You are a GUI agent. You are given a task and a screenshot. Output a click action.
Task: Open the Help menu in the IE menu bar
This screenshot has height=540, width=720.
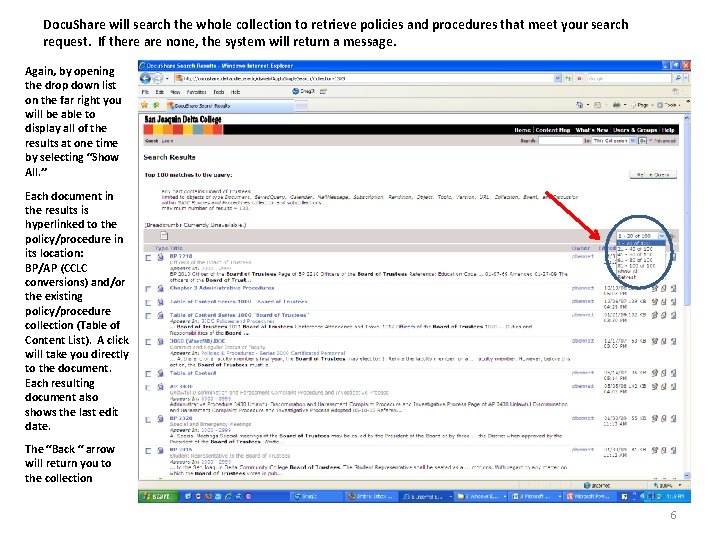[235, 92]
